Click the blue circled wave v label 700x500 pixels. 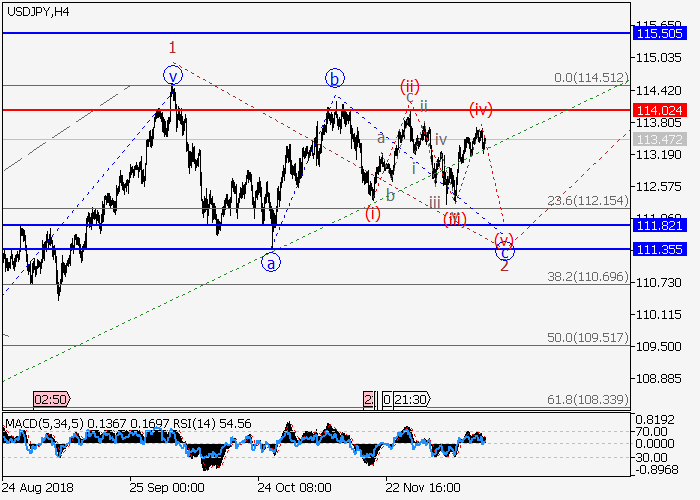coord(173,75)
